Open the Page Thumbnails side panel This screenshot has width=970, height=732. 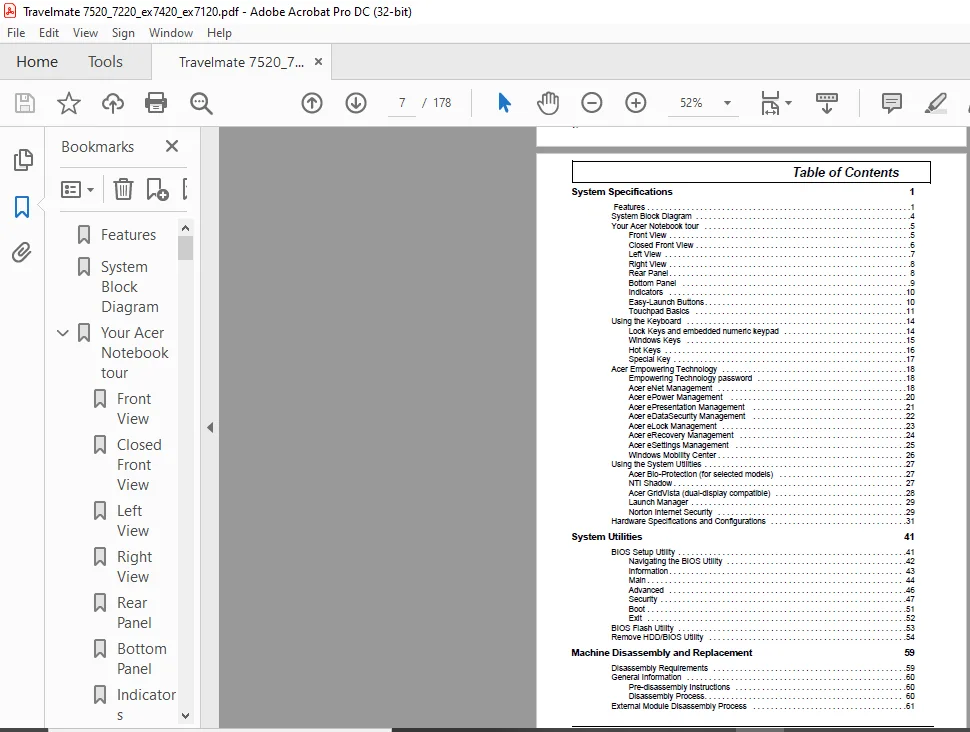coord(23,160)
